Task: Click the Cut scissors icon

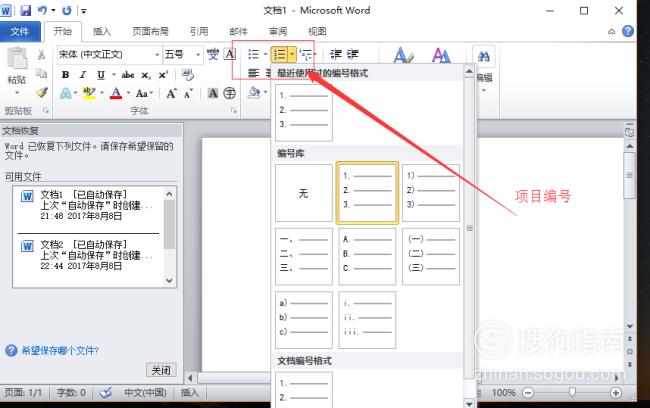Action: (x=41, y=55)
